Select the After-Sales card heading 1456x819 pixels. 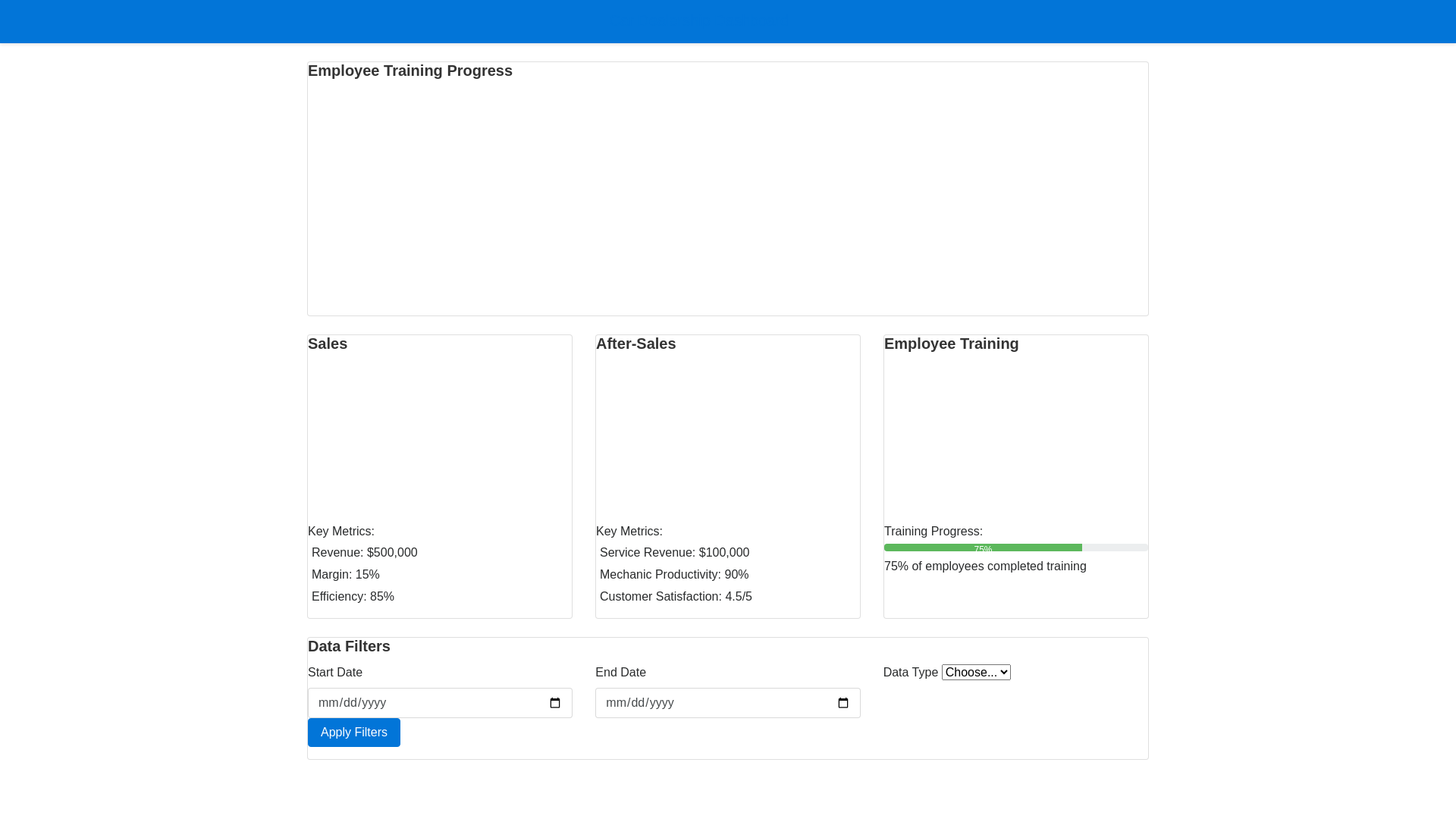(635, 344)
